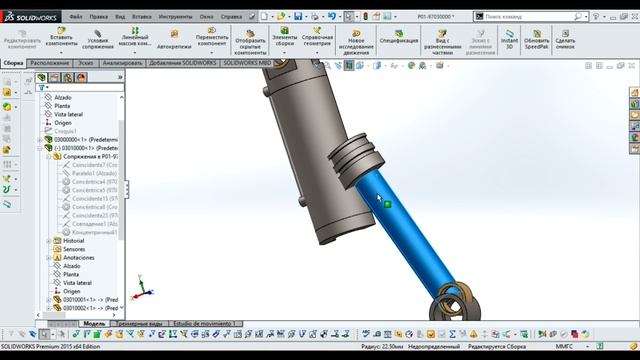Click the Недоопределенный status text
This screenshot has height=360, width=640.
434,347
